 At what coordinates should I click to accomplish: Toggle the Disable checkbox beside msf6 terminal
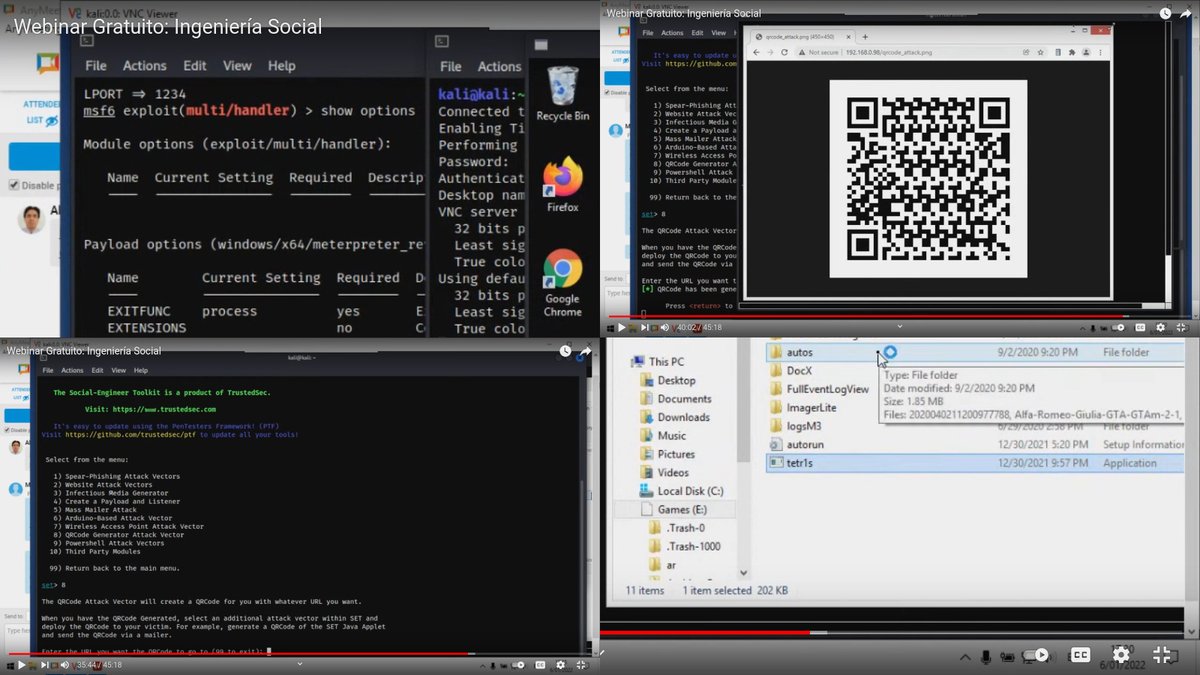13,185
